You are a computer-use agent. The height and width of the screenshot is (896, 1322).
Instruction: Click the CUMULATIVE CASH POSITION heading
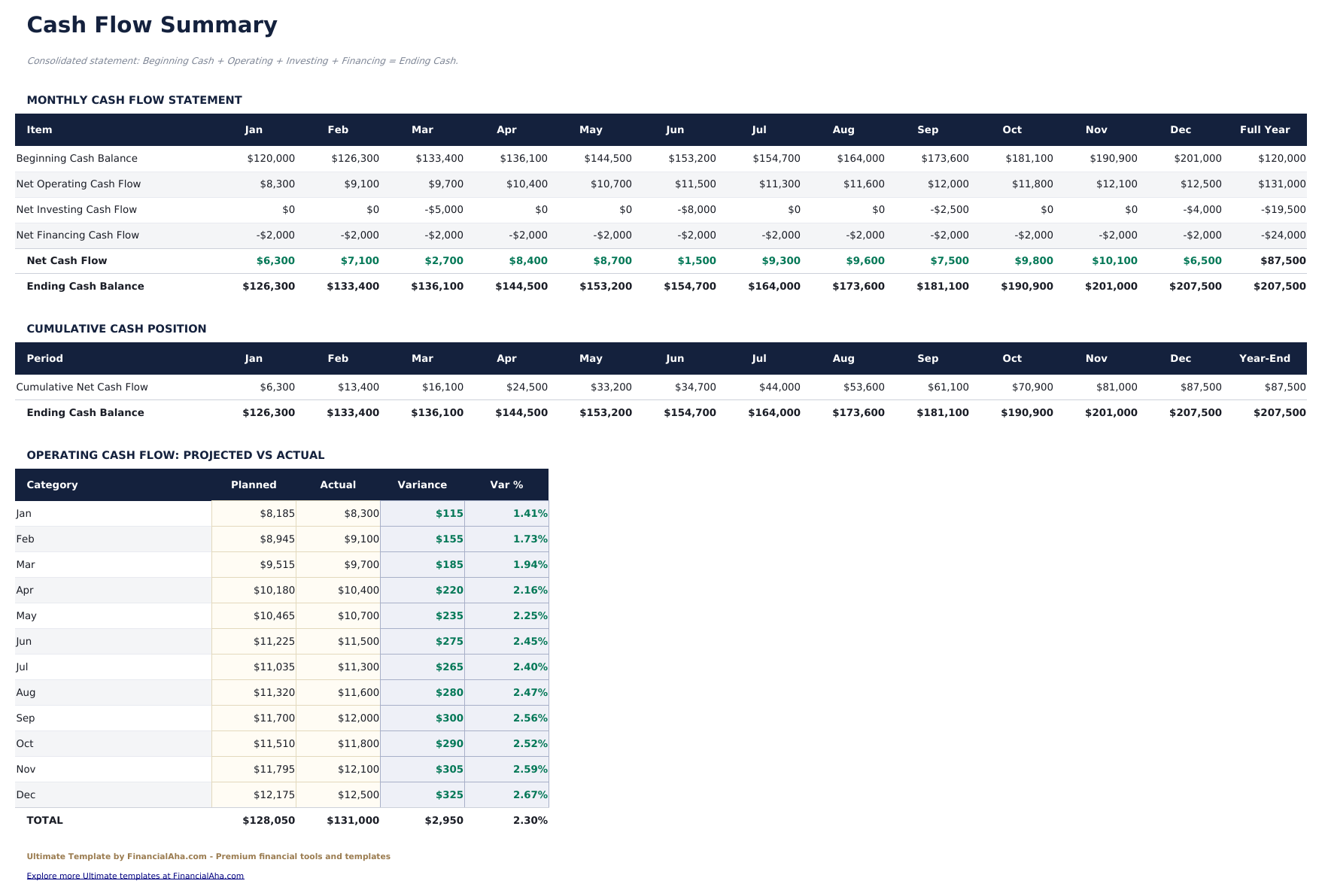(116, 328)
